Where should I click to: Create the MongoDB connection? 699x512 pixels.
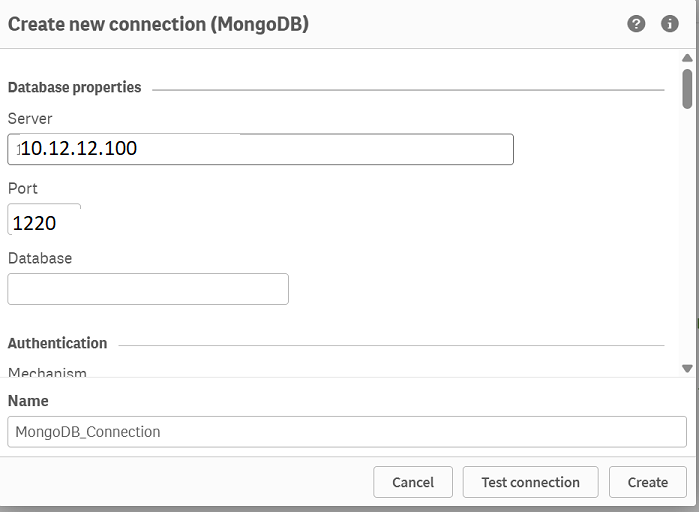point(648,482)
